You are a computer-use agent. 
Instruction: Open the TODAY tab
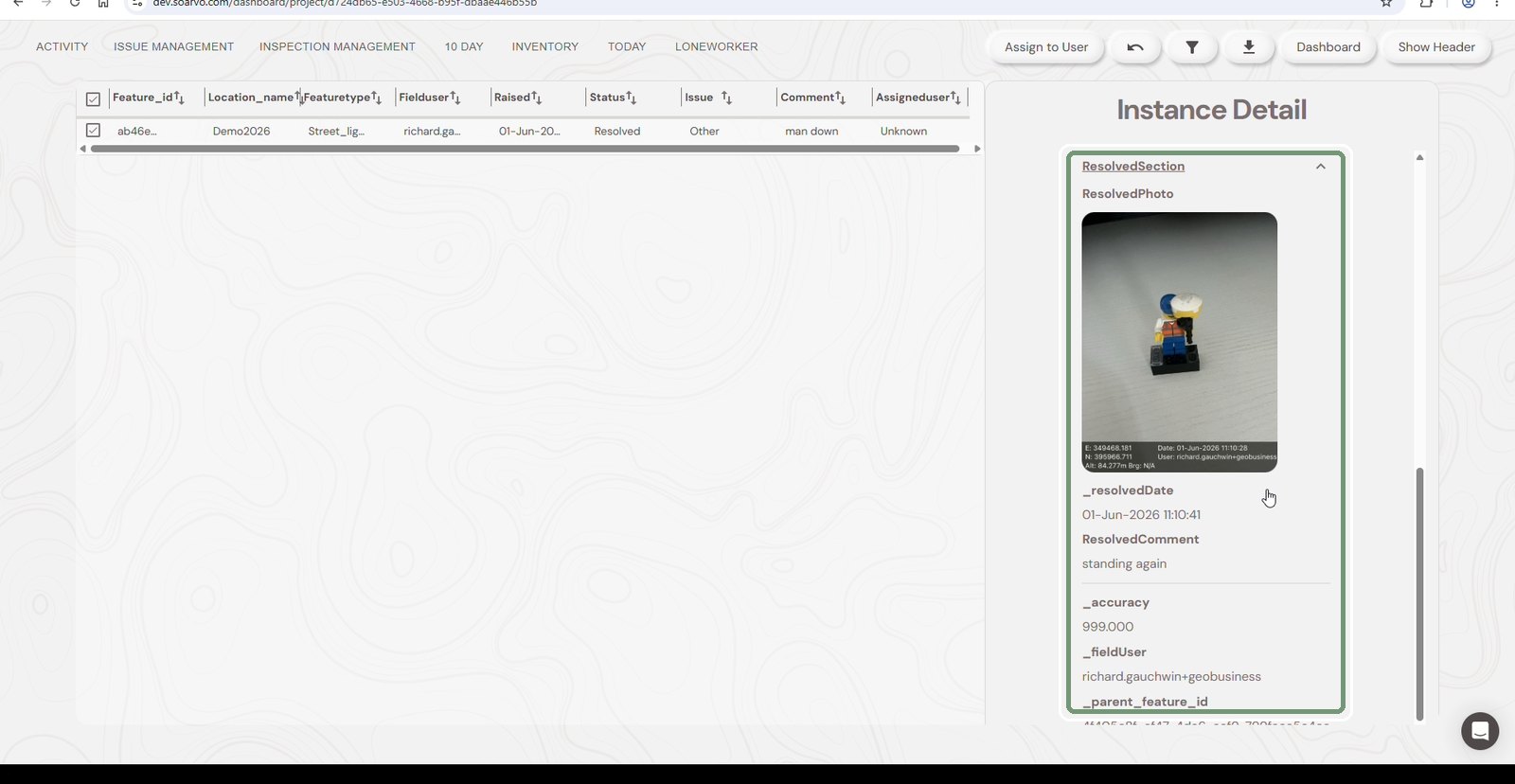[627, 46]
